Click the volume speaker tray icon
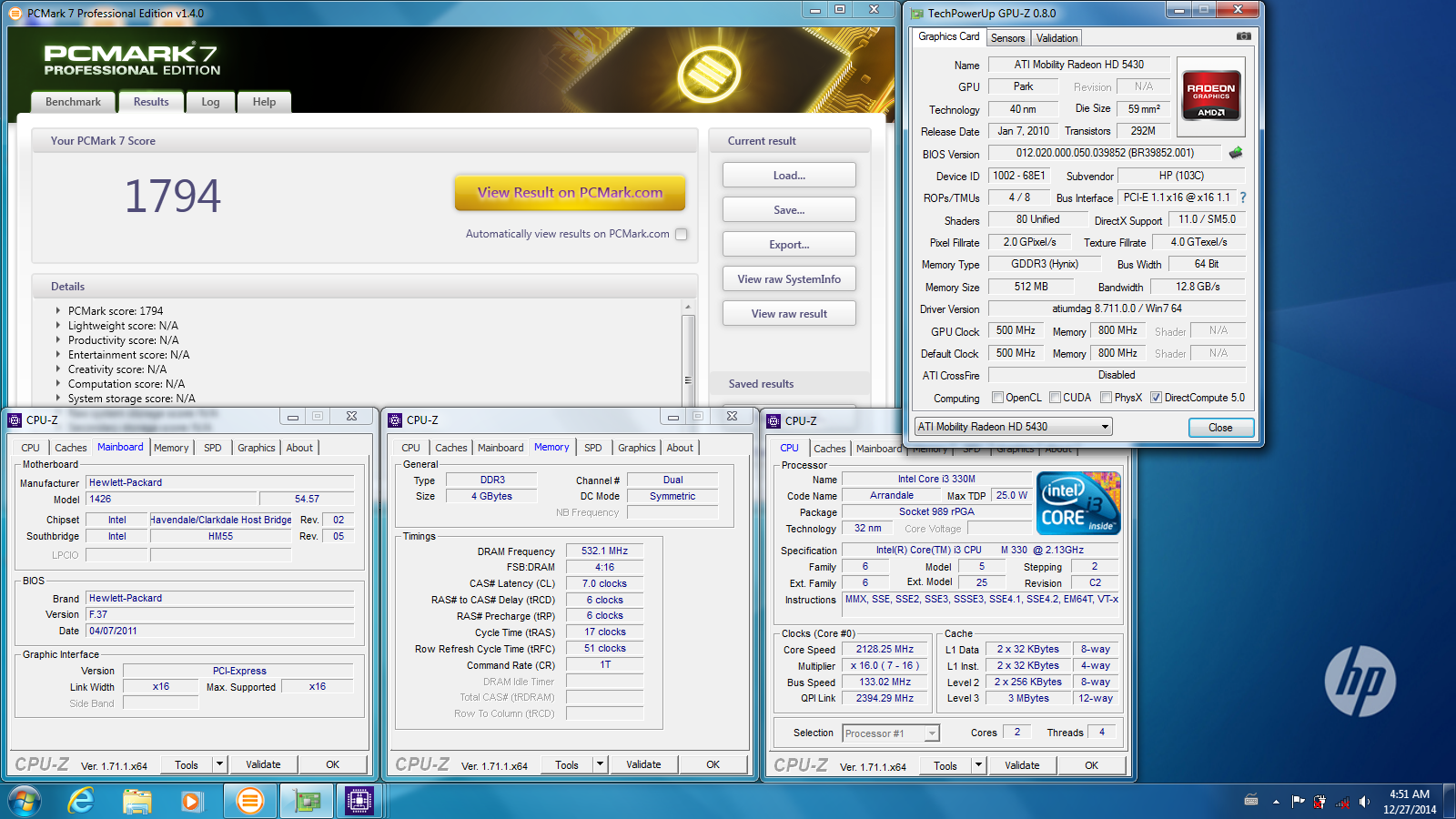Screen dimensions: 1456x819 pos(1364,802)
